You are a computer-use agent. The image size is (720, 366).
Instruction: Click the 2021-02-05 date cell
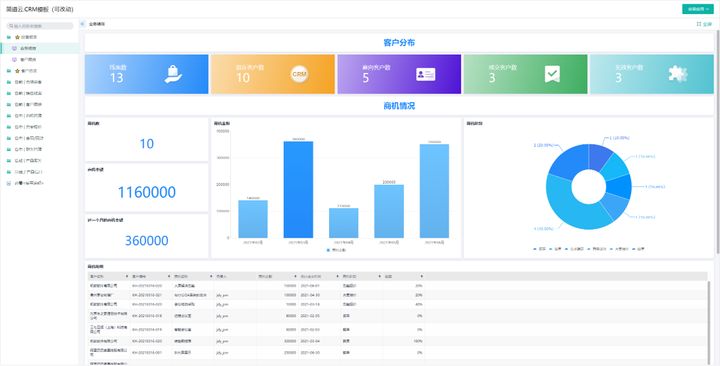click(x=310, y=316)
